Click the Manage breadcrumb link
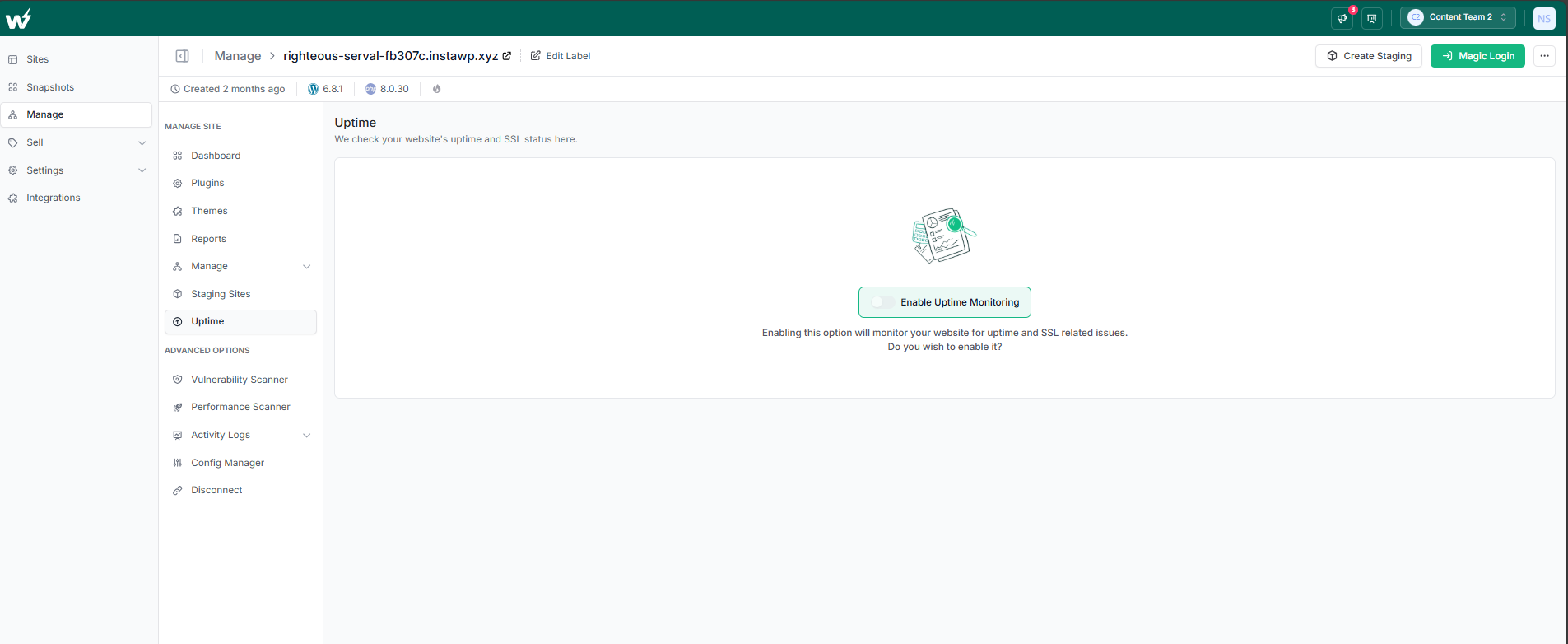This screenshot has width=1568, height=644. coord(238,56)
